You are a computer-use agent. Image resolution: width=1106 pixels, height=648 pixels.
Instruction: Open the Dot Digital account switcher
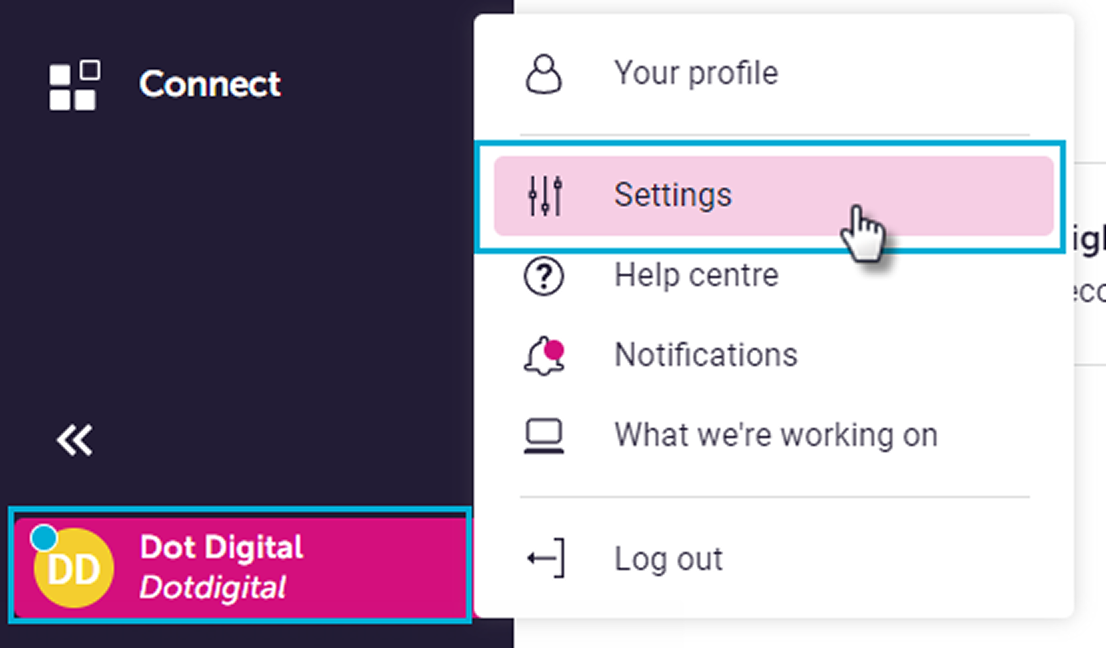pyautogui.click(x=240, y=568)
